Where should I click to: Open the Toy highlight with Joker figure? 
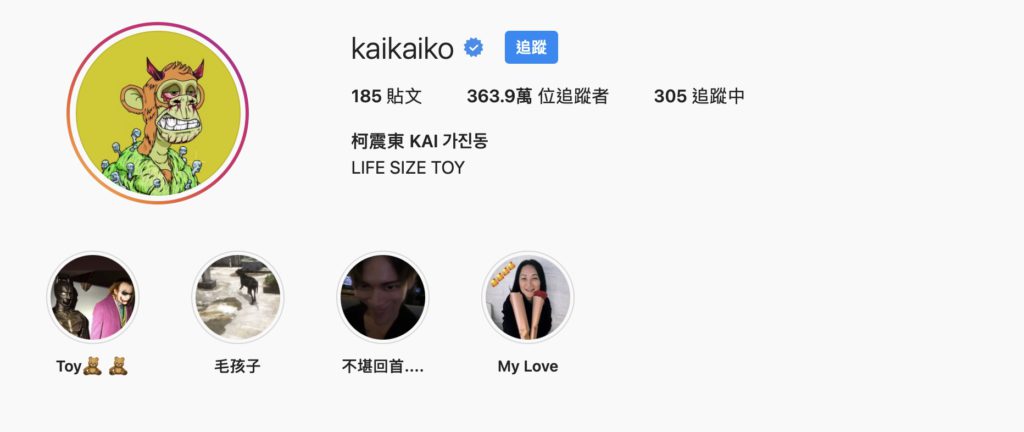coord(93,297)
